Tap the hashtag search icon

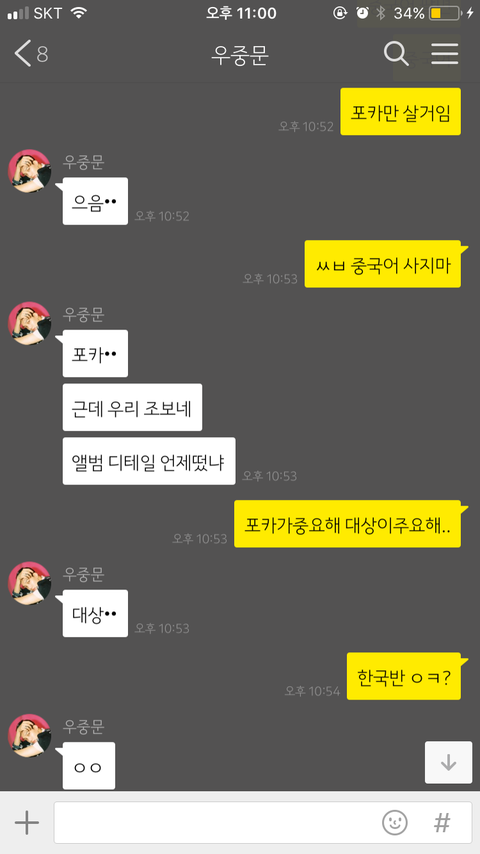(x=442, y=822)
